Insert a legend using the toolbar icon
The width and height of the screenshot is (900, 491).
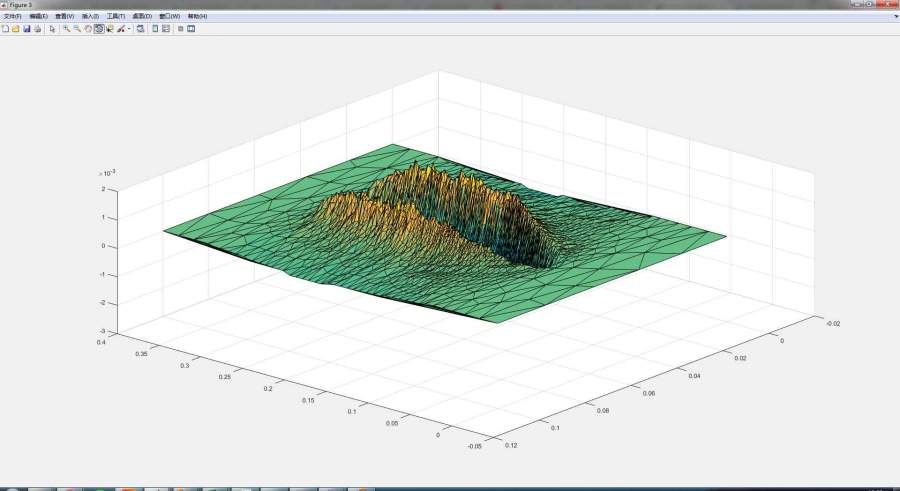(x=166, y=29)
